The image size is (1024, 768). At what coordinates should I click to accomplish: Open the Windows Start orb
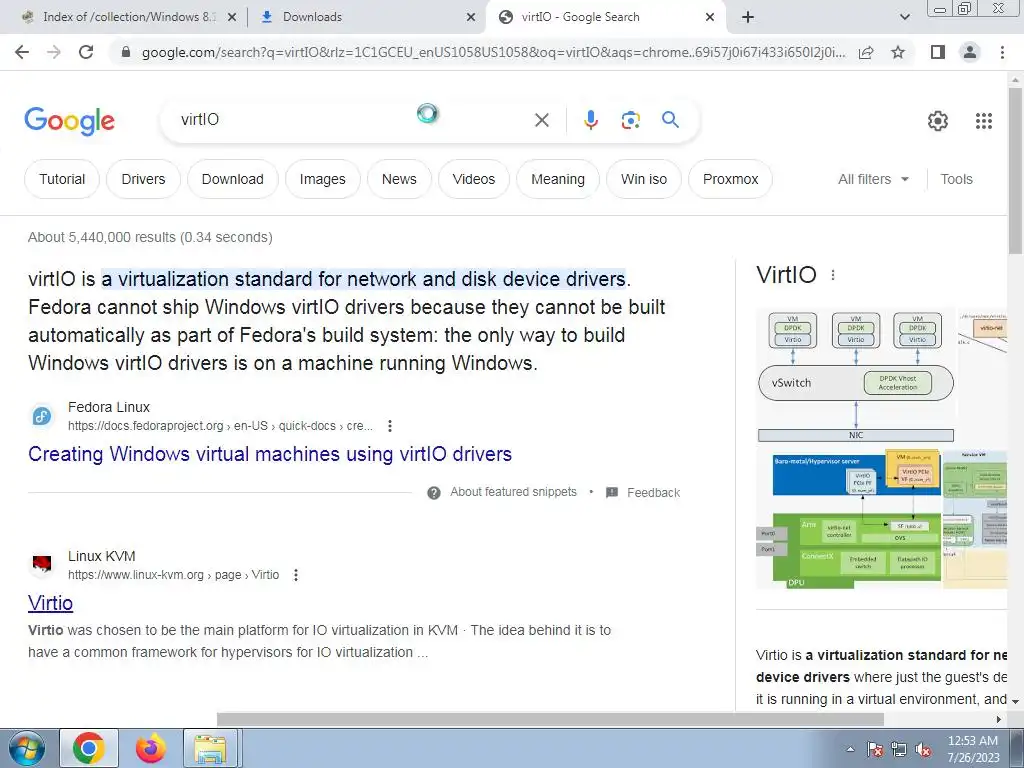[26, 748]
